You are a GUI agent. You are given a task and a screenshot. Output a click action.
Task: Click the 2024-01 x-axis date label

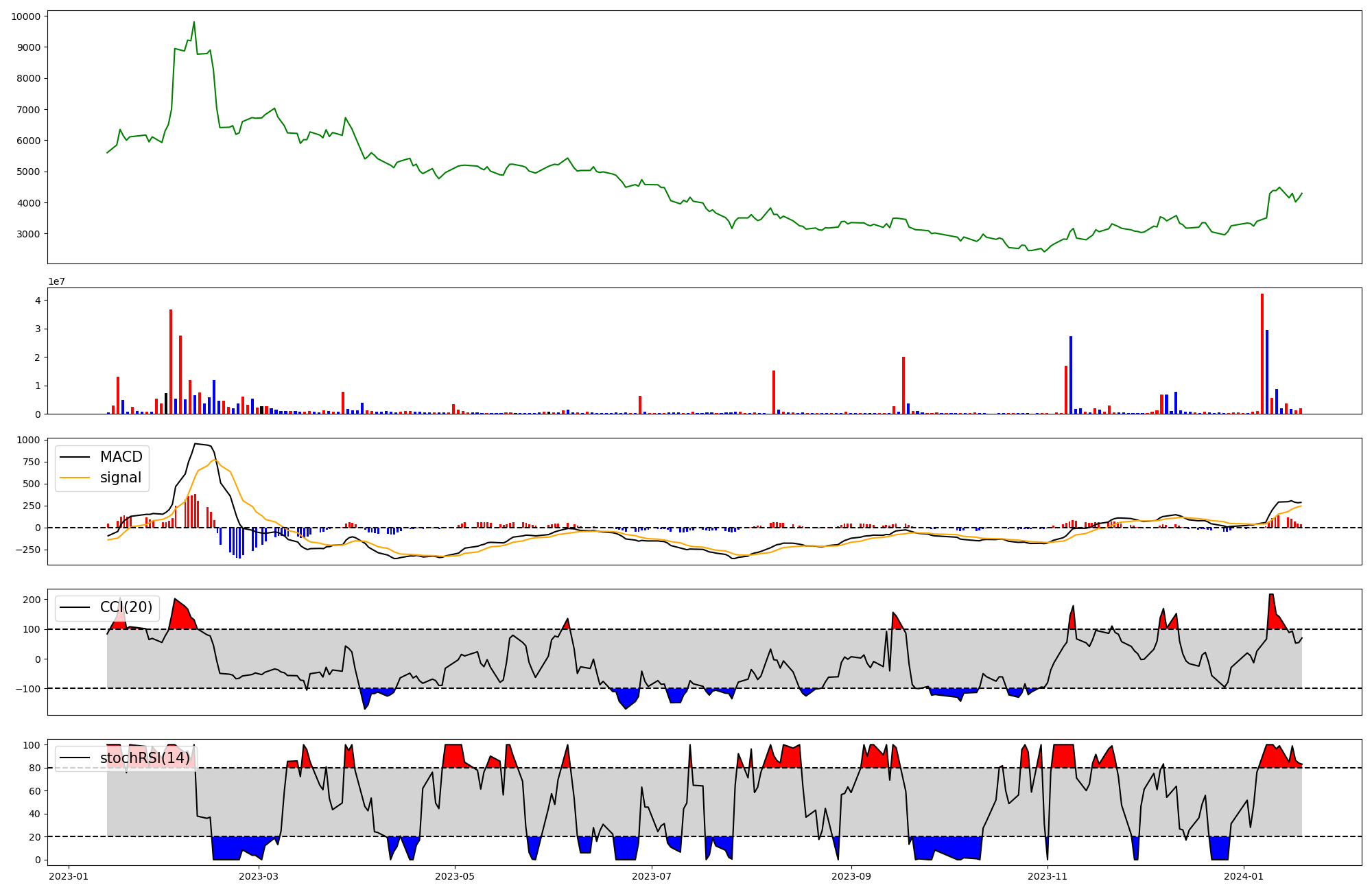click(x=1244, y=876)
